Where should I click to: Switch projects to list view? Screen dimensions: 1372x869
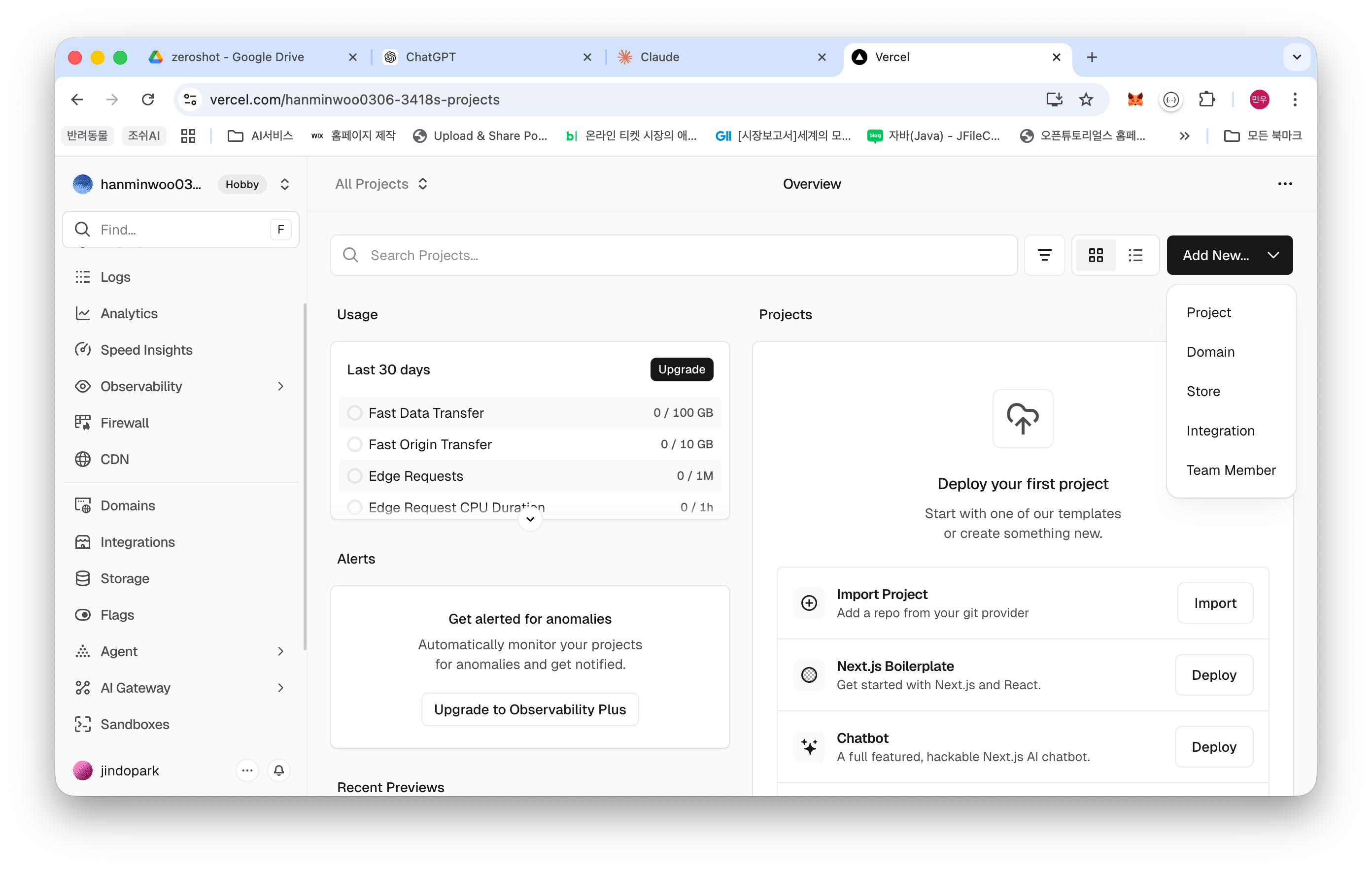point(1135,255)
